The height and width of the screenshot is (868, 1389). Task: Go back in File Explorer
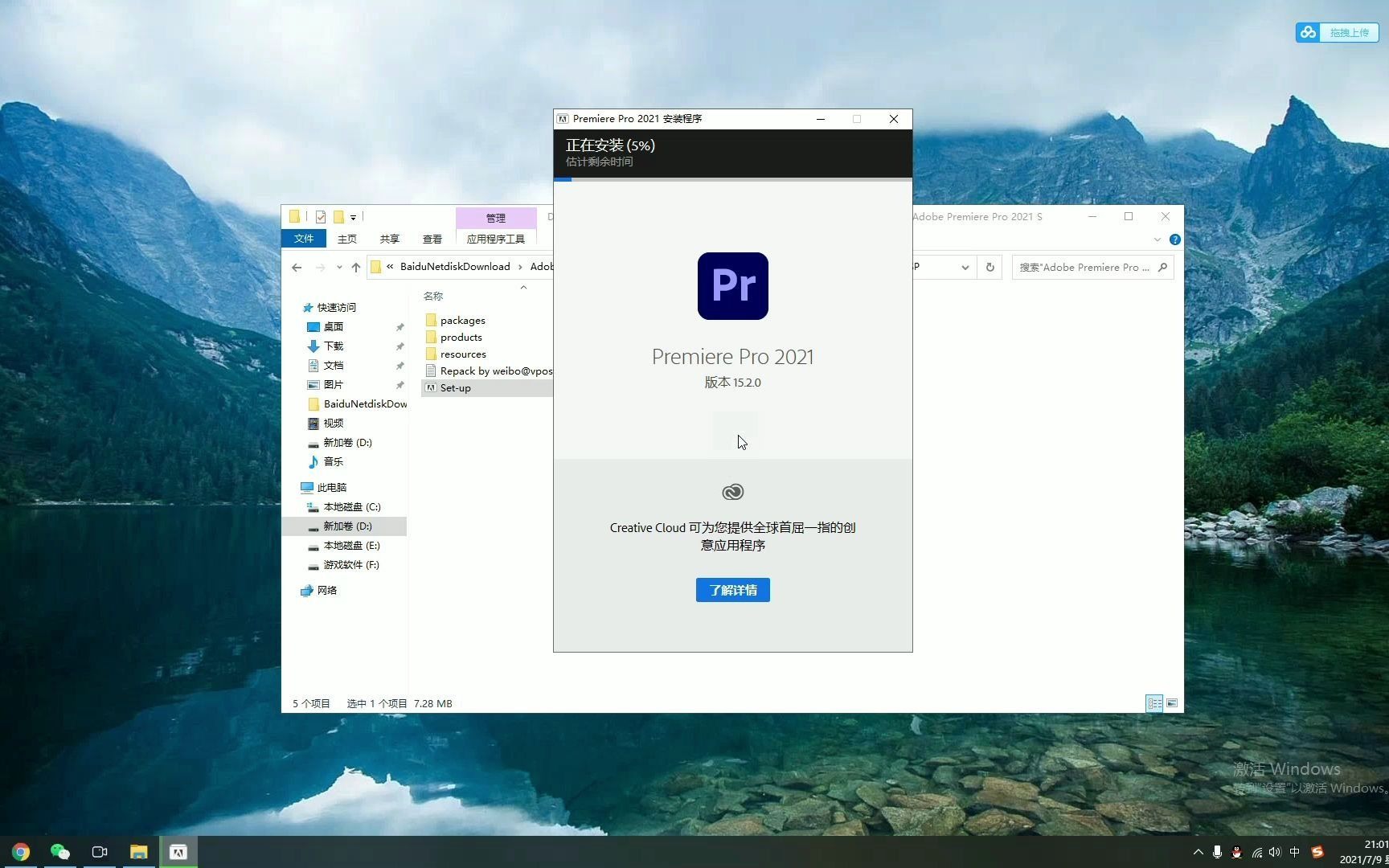coord(297,268)
